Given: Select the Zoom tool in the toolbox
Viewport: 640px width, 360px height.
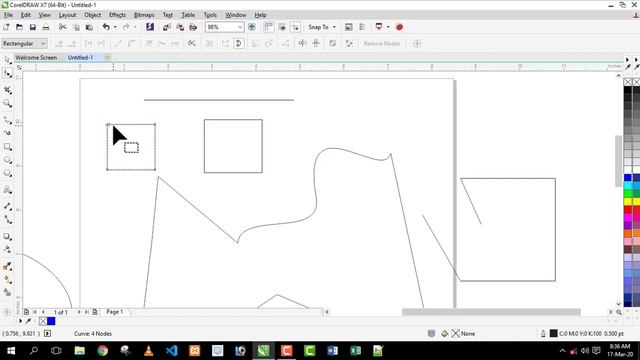Looking at the screenshot, I should tap(7, 103).
